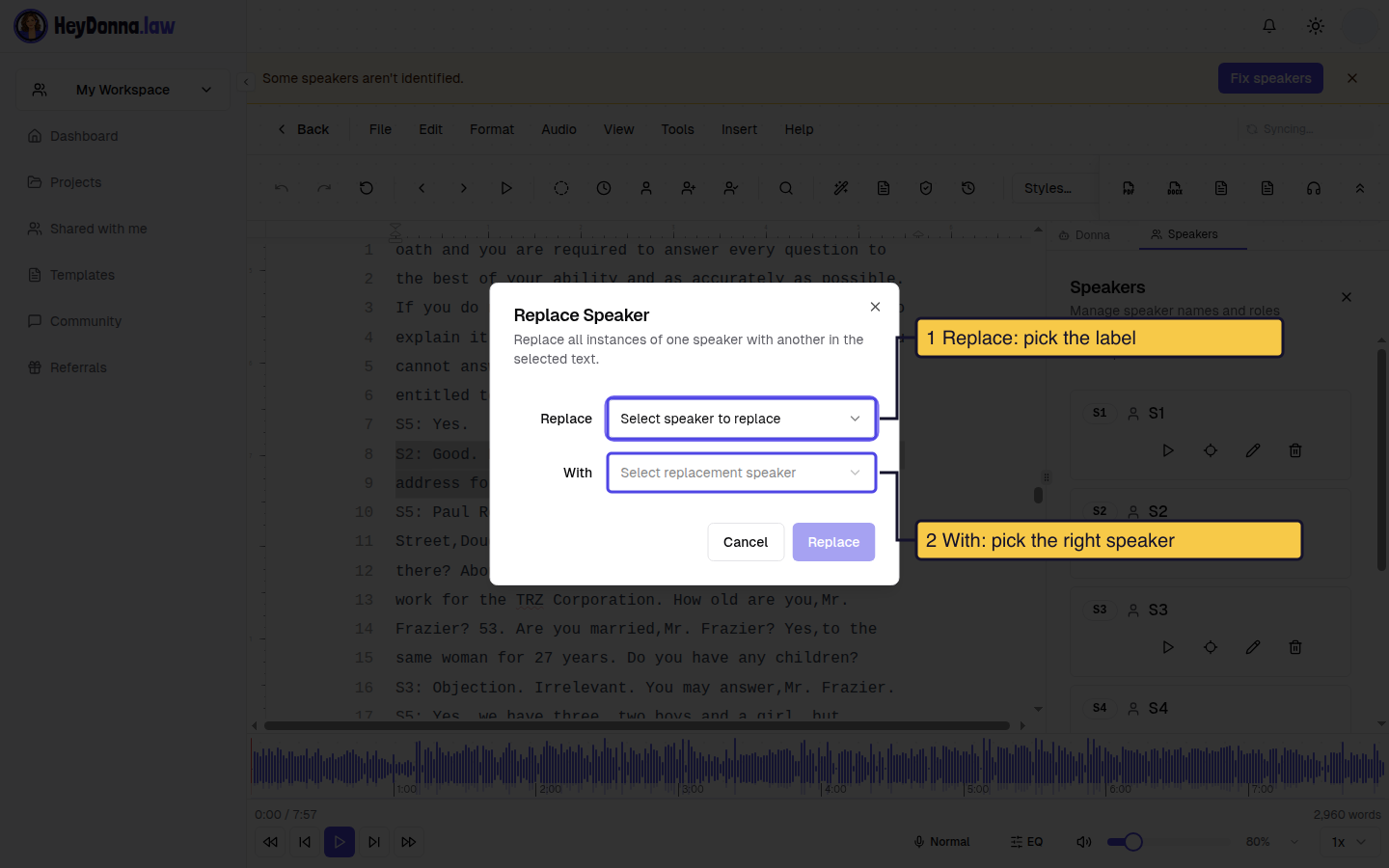The height and width of the screenshot is (868, 1389).
Task: Click the audio waveform timeline
Action: [818, 767]
